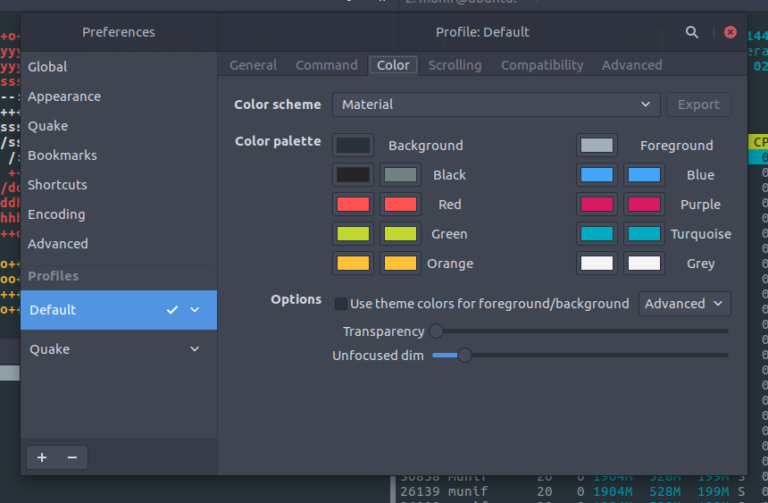
Task: Click the Unfocused dim slider handle
Action: coord(464,355)
